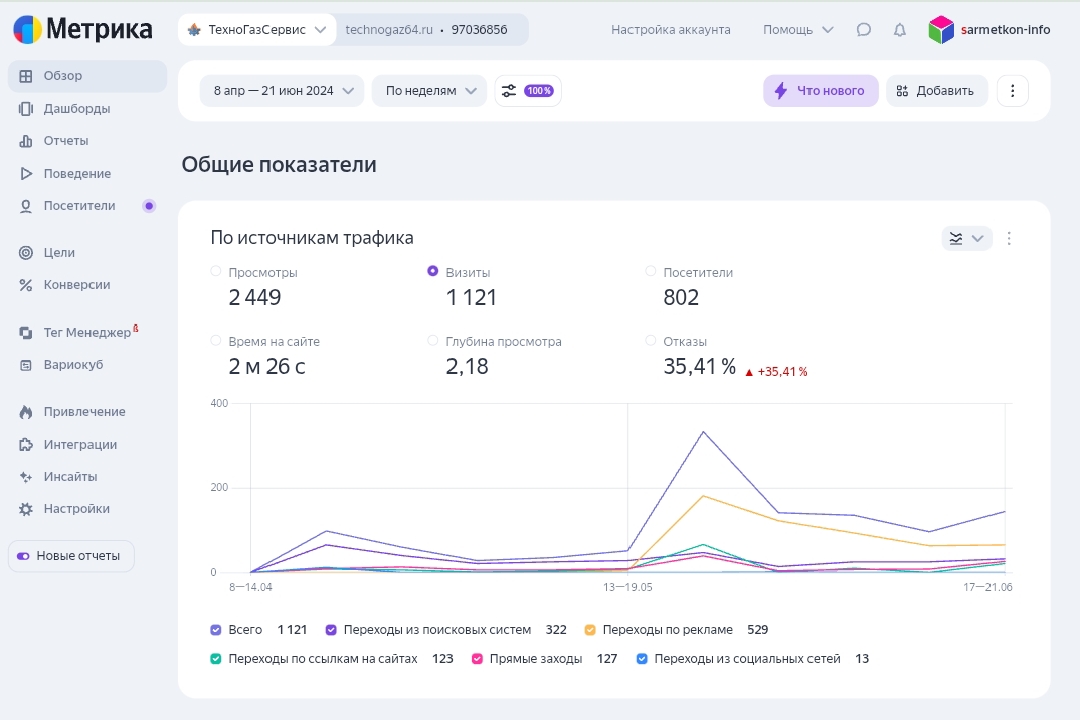This screenshot has width=1080, height=720.
Task: Toggle the Прямые заходы legend checkbox
Action: click(477, 659)
